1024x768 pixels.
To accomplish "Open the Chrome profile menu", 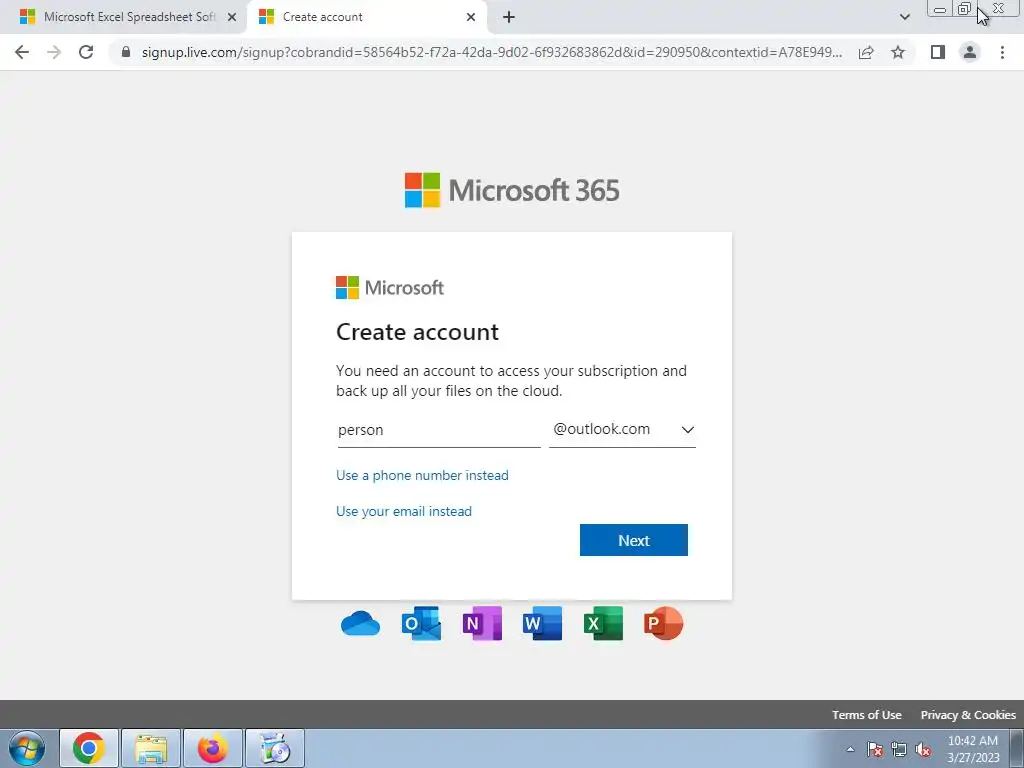I will pyautogui.click(x=970, y=52).
